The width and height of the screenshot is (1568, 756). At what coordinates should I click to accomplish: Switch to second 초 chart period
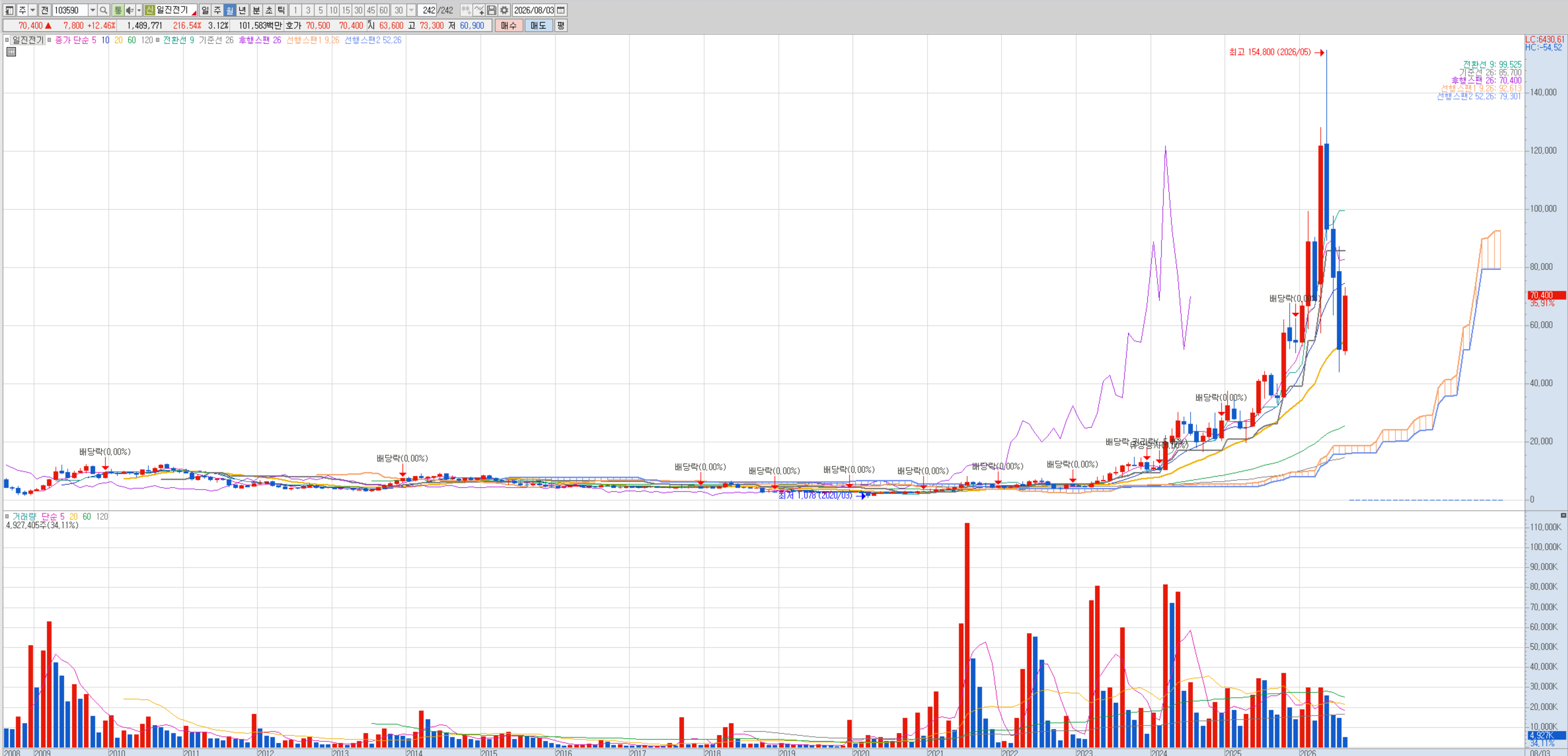(x=268, y=10)
